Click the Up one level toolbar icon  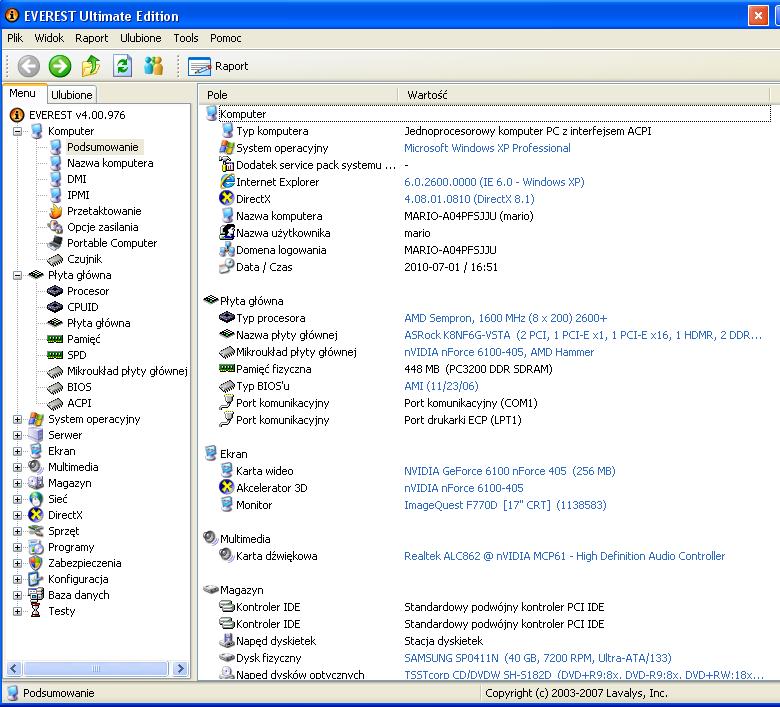coord(91,66)
